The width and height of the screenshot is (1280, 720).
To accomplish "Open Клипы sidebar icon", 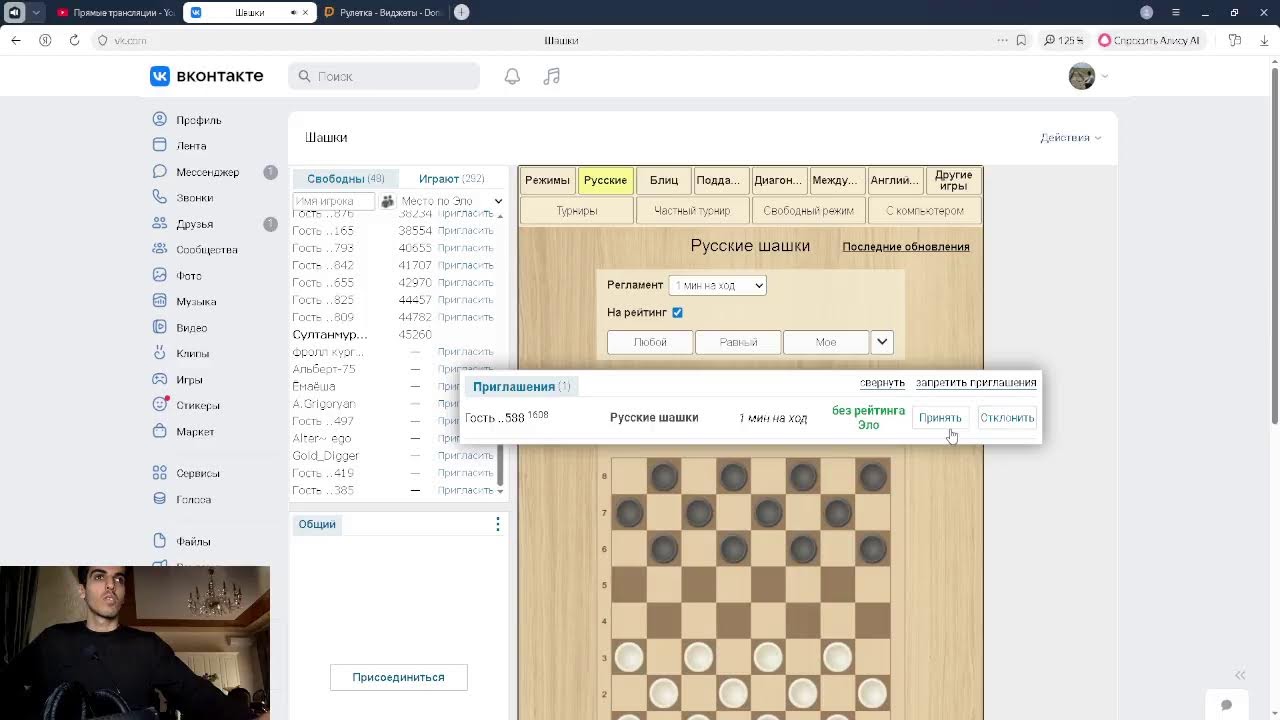I will (159, 353).
